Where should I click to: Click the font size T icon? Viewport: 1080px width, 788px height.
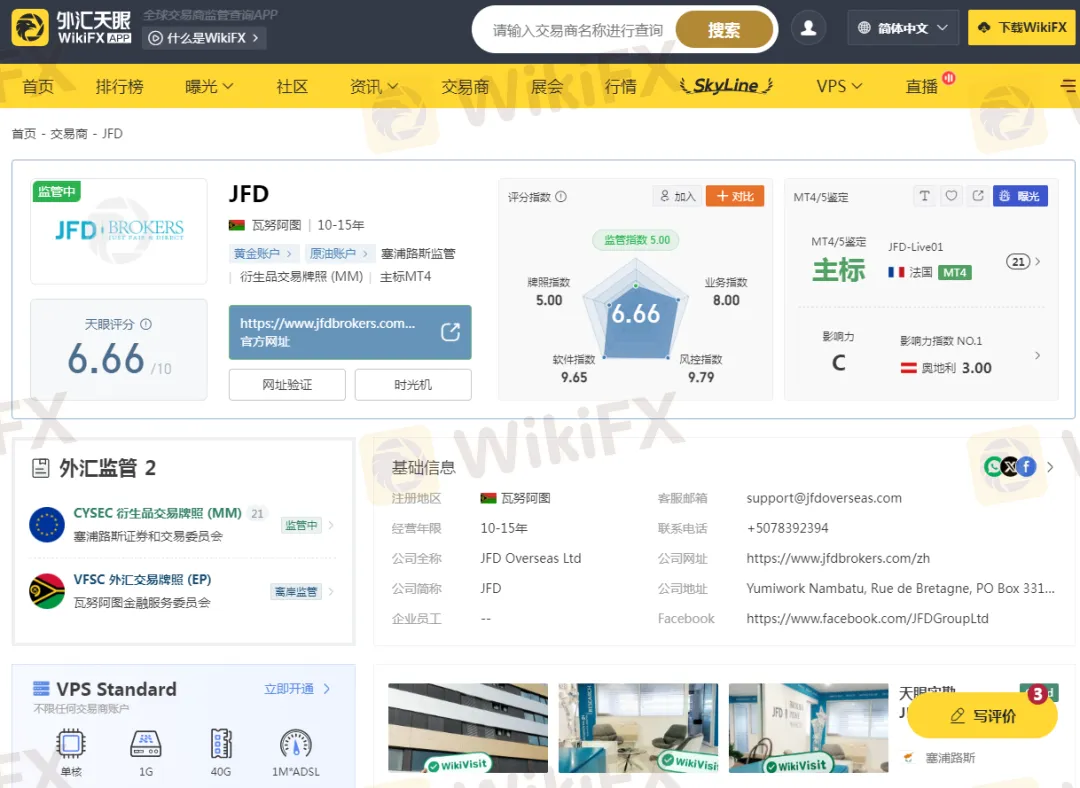[x=924, y=196]
